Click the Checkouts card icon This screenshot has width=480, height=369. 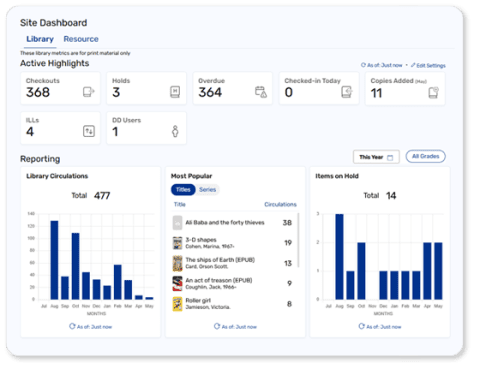[x=89, y=92]
